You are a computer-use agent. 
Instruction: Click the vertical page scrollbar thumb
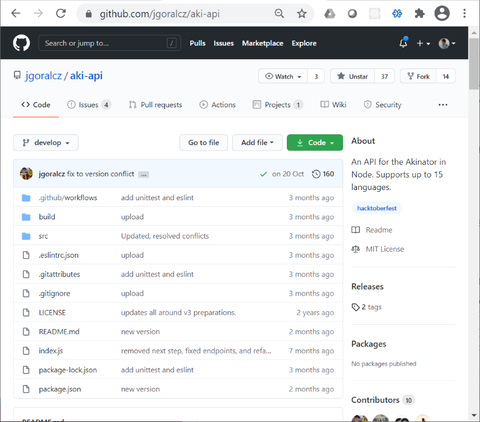pos(474,63)
